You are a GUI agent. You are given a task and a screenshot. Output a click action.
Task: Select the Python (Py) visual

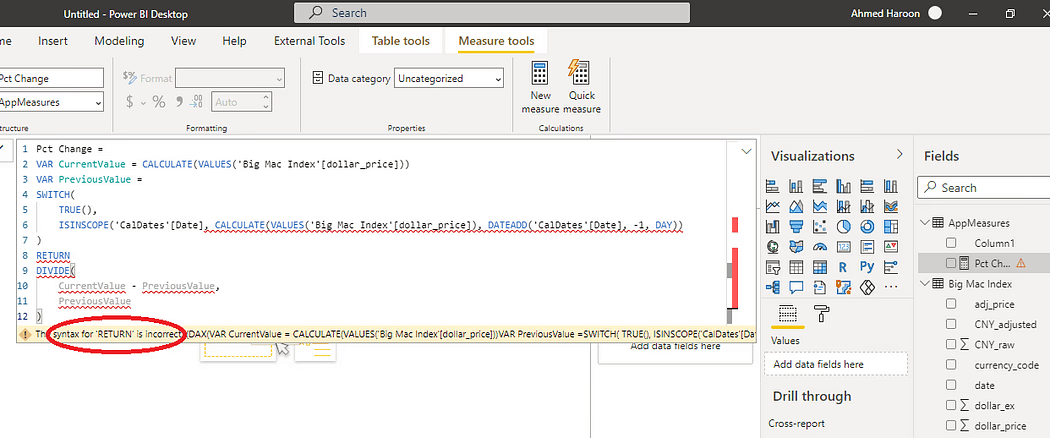click(x=867, y=267)
